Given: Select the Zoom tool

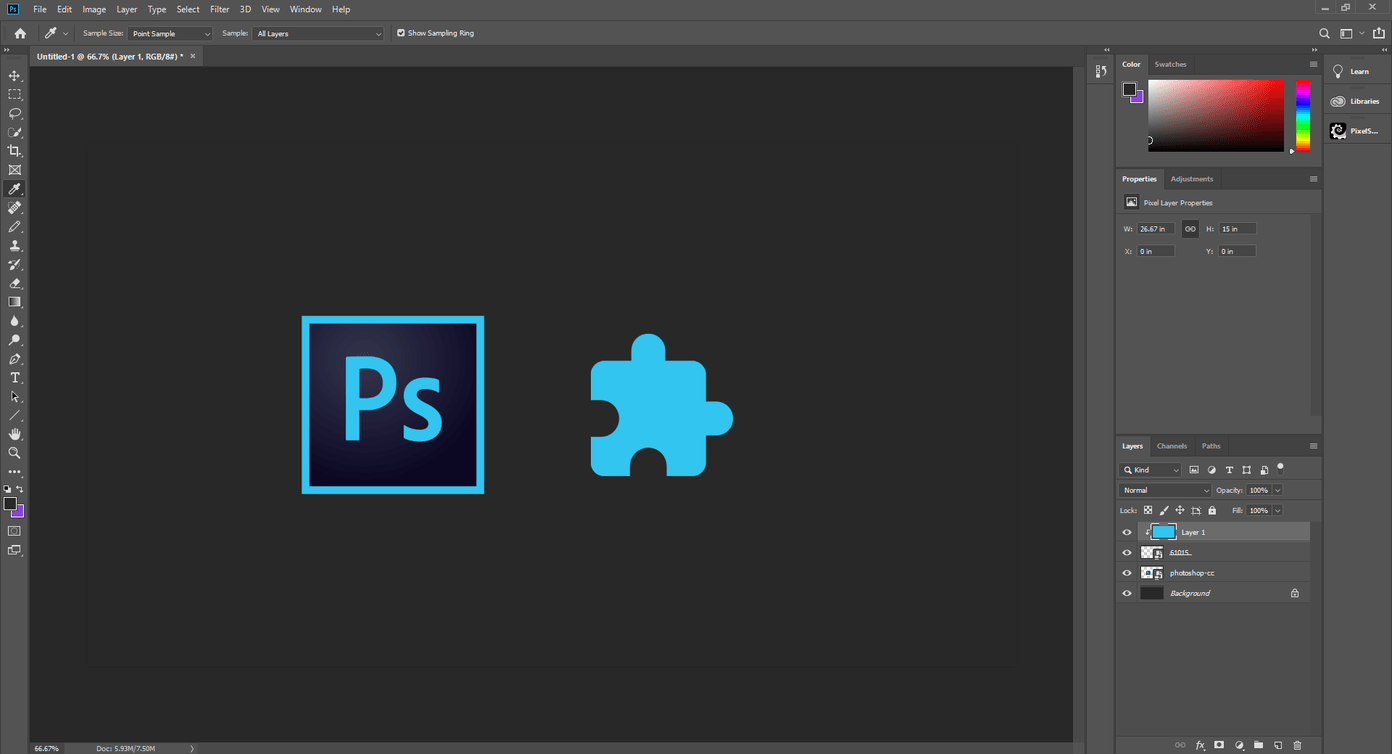Looking at the screenshot, I should tap(15, 453).
